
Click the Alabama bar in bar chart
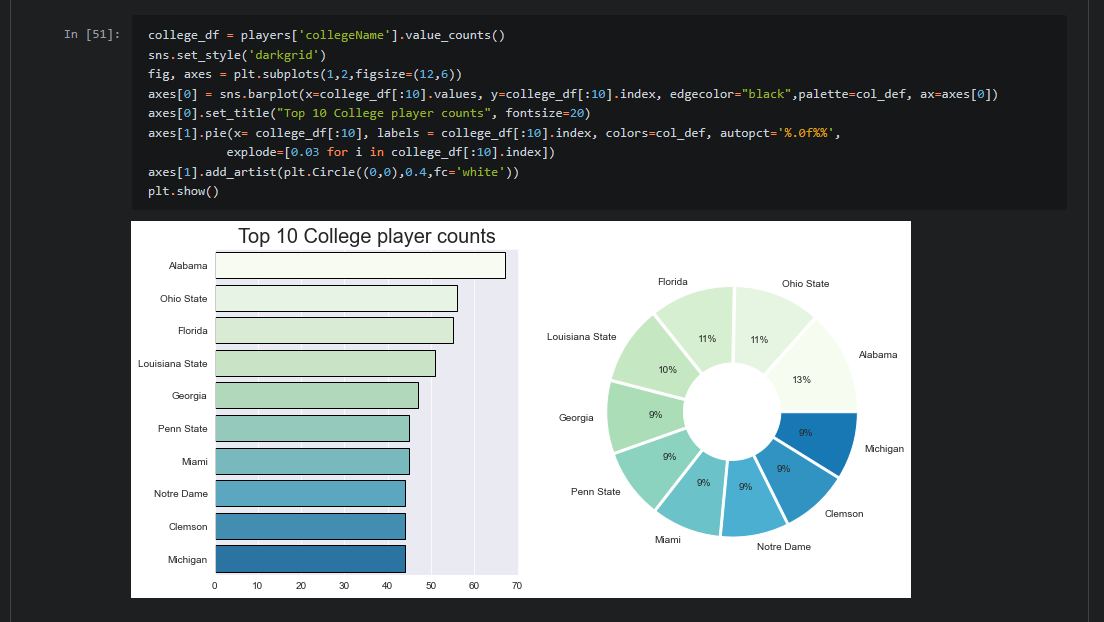(360, 266)
